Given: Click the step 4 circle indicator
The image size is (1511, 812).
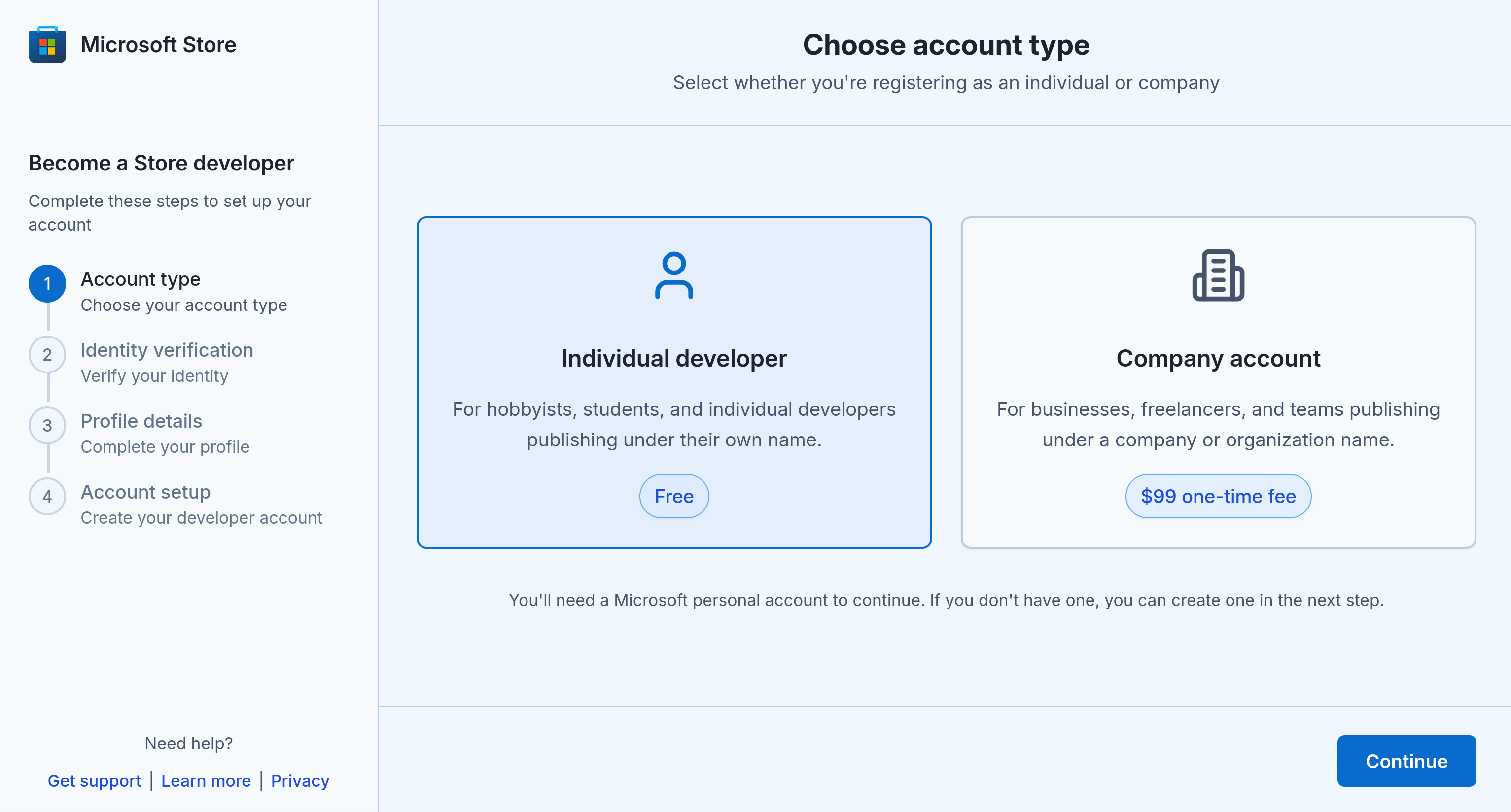Looking at the screenshot, I should coord(47,497).
